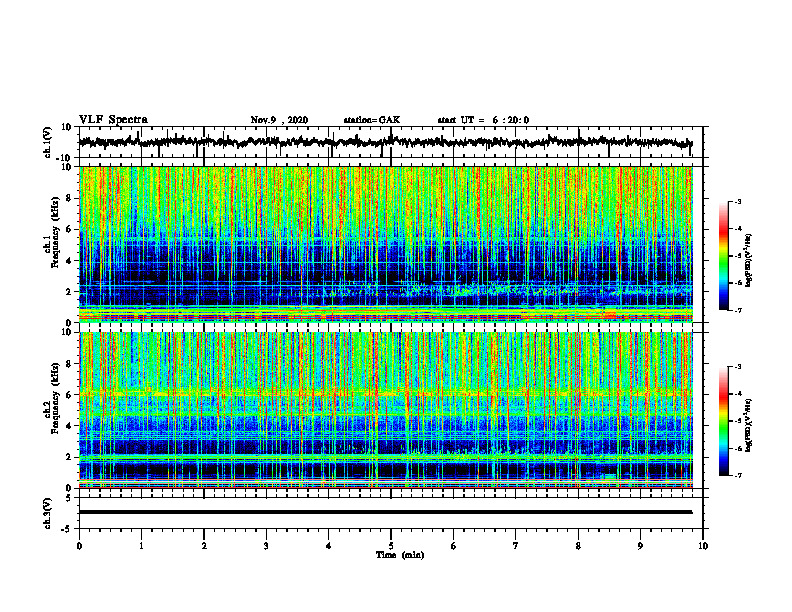Screen dimensions: 792x612
Task: Click the "6" kHz tick on the ch.1 frequency axis
Action: (70, 230)
